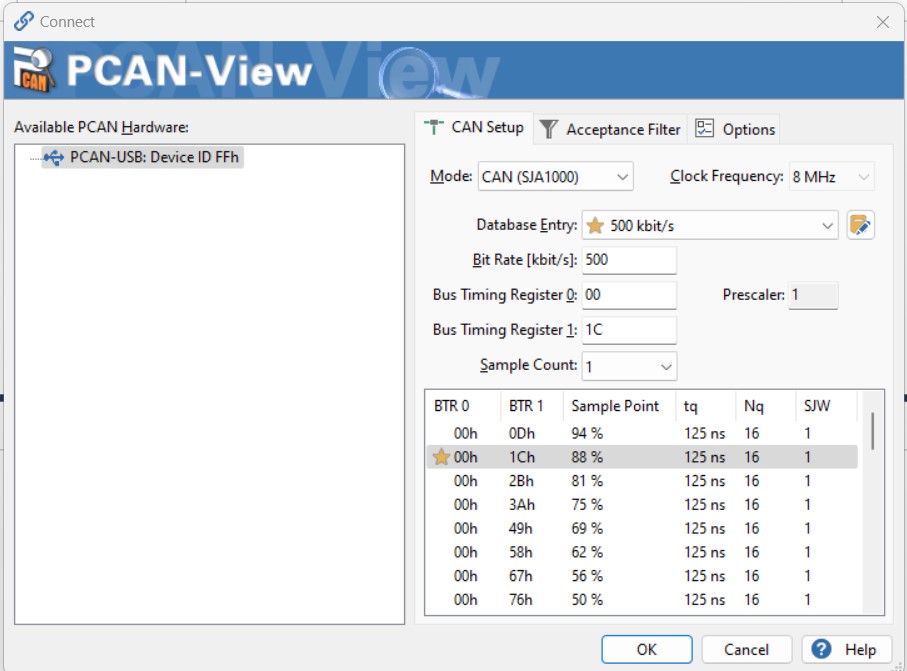Click the SJW column header
Screen dimensions: 907x671
click(826, 405)
